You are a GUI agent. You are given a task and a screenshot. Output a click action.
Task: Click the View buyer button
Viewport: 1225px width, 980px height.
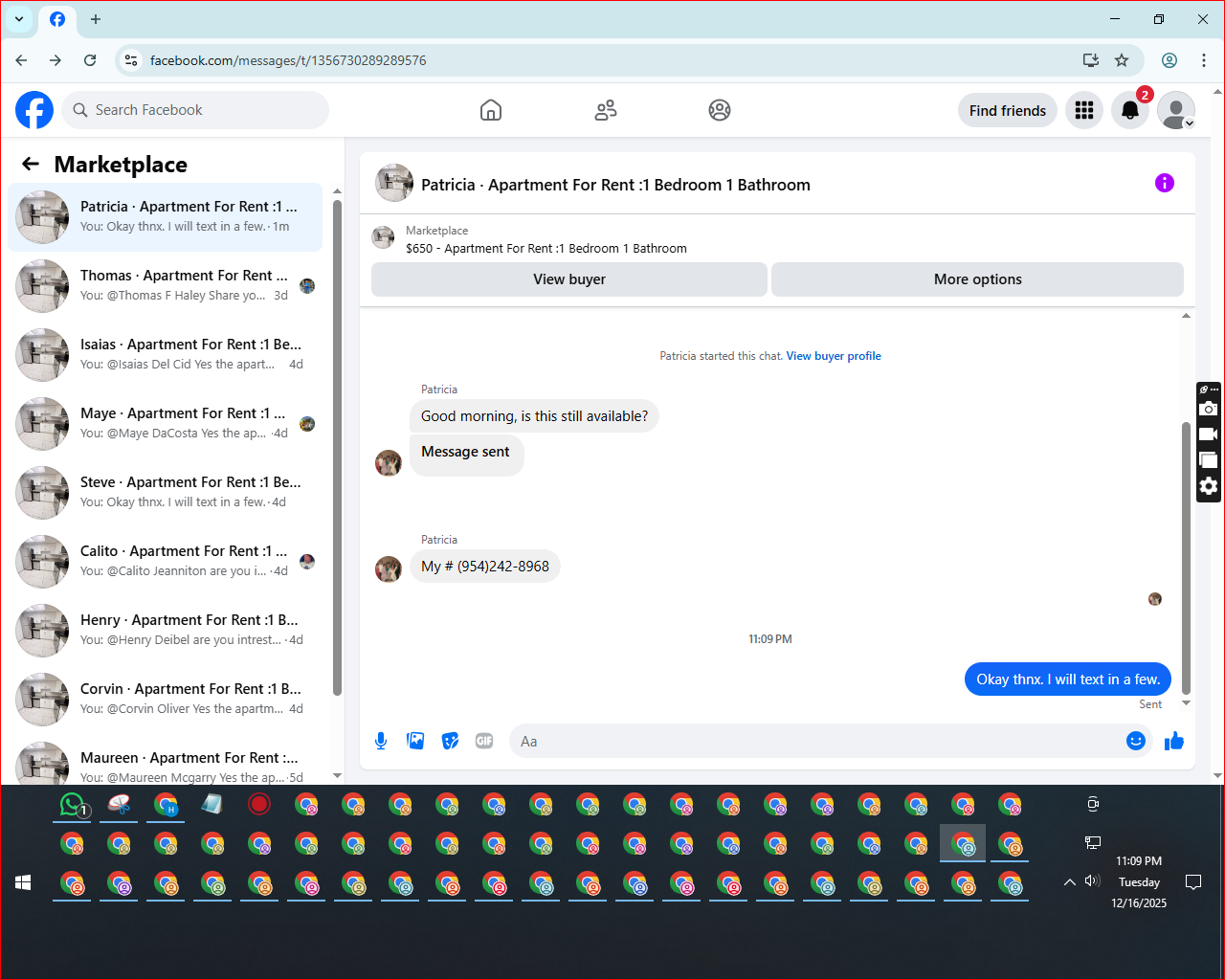pos(569,279)
